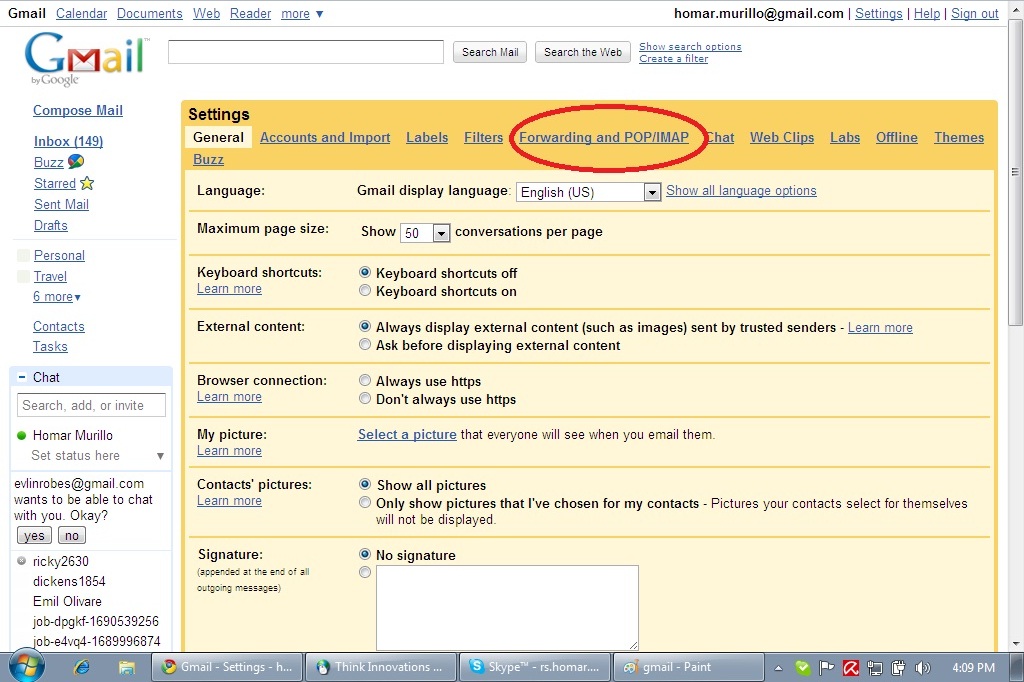This screenshot has height=682, width=1024.
Task: Click the Buzz speech bubble icon
Action: pyautogui.click(x=76, y=161)
